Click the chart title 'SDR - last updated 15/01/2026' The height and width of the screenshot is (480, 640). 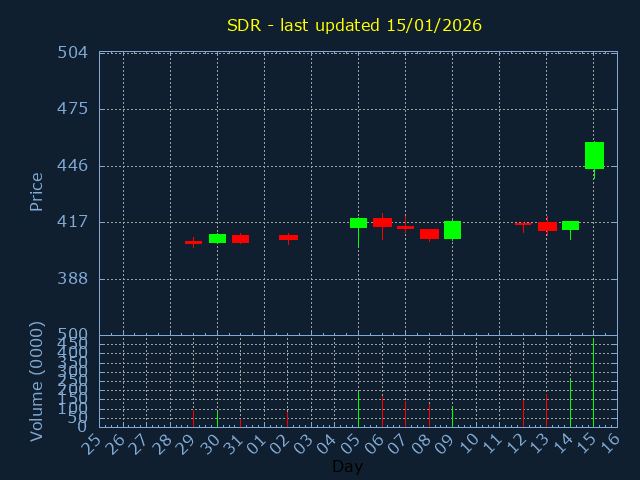click(x=354, y=25)
